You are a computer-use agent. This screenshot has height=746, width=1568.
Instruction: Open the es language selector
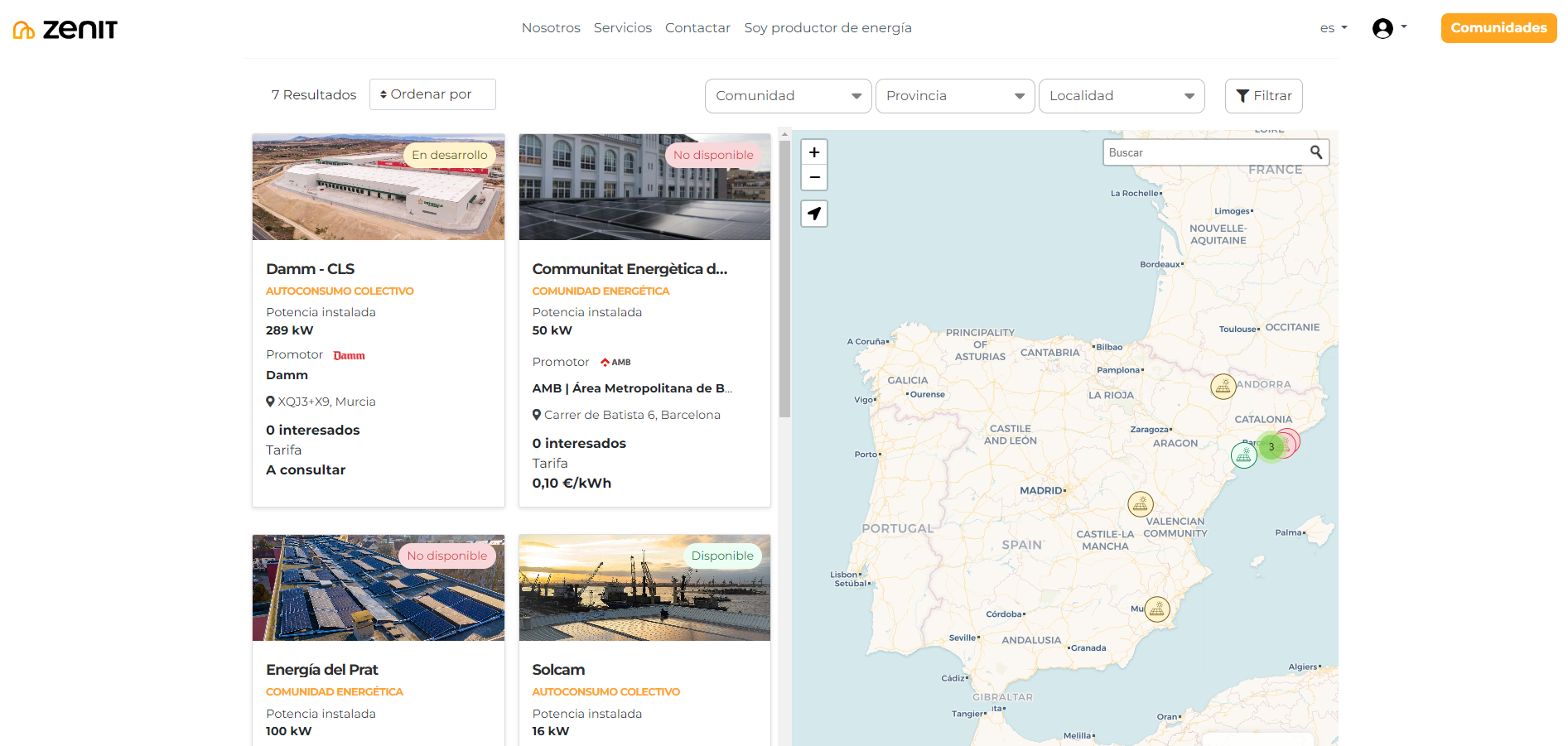(1332, 27)
